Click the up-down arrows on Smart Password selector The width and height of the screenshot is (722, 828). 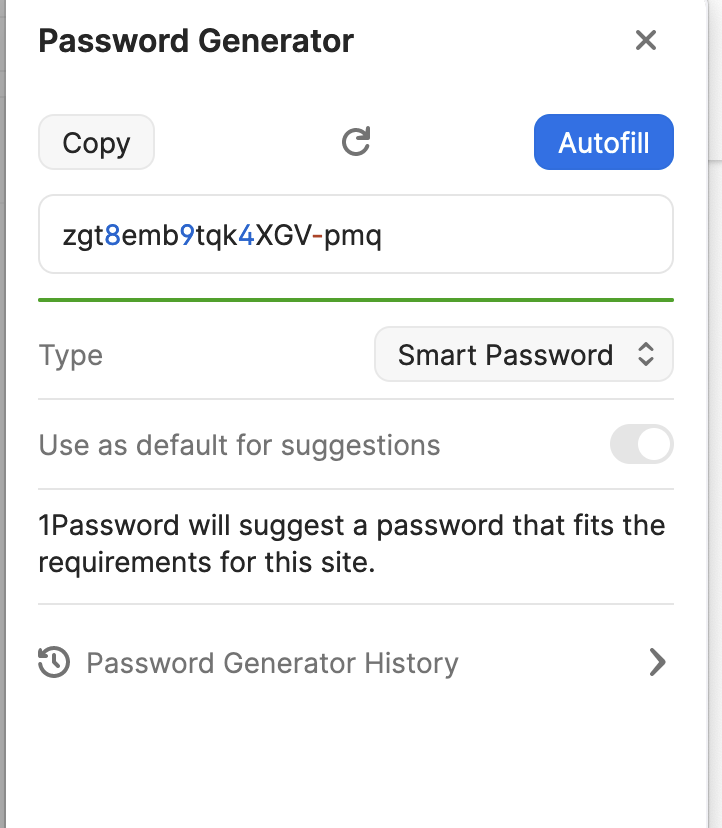(x=646, y=355)
